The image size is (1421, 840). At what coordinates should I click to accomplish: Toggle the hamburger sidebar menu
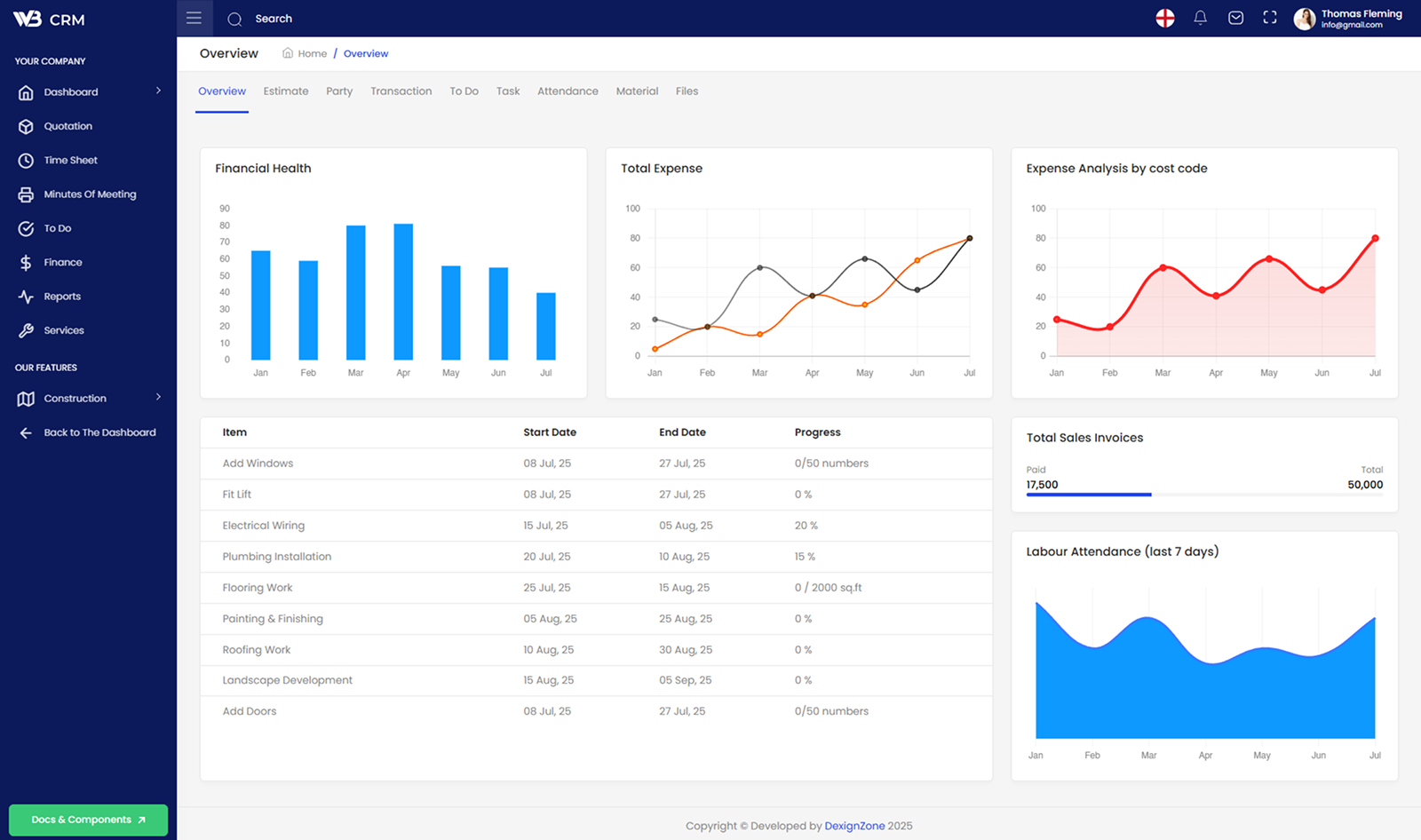pos(194,18)
